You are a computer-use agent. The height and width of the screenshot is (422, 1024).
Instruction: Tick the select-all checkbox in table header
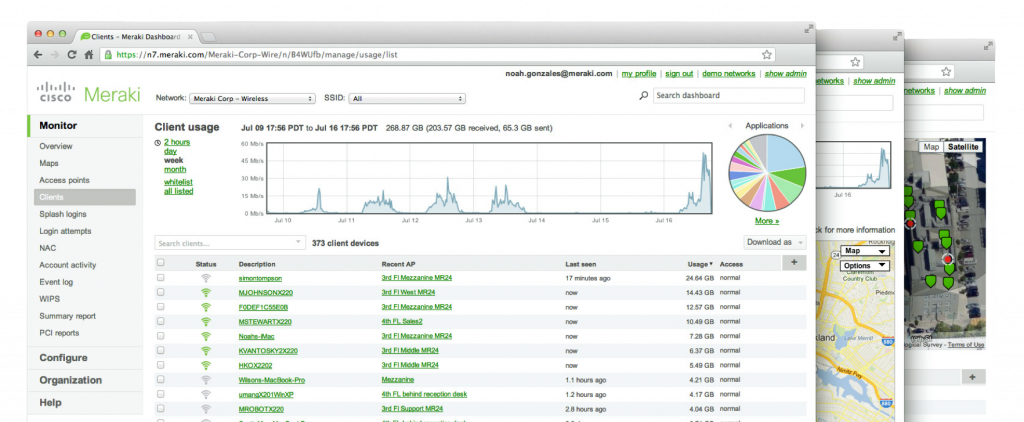[x=161, y=263]
